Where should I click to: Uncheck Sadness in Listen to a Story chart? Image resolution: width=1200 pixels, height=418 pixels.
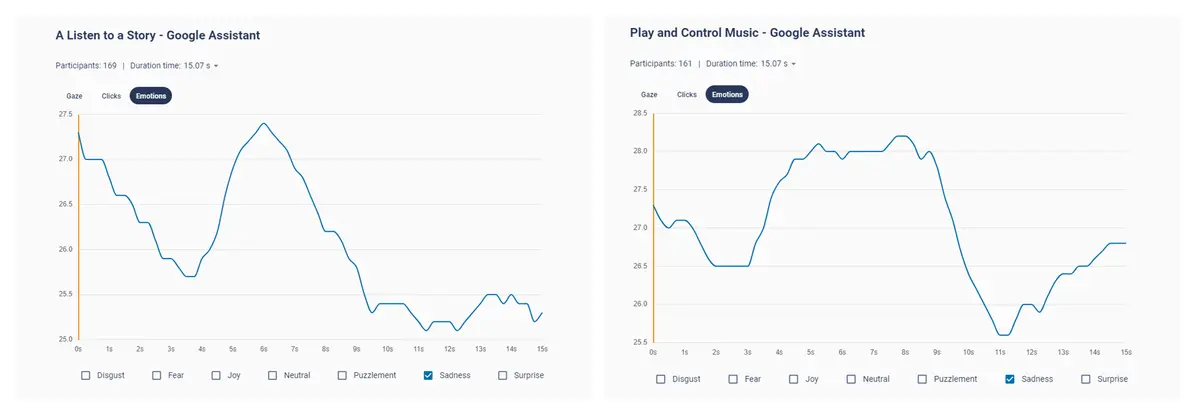coord(429,375)
